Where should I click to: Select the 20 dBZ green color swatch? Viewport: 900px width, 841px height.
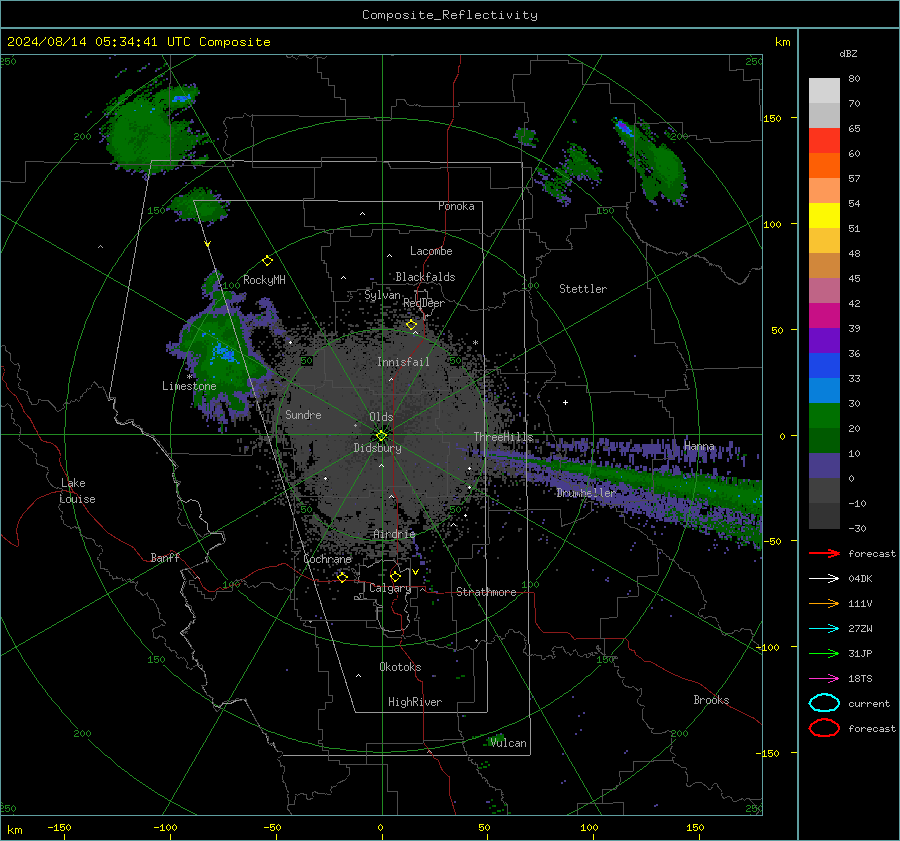824,416
